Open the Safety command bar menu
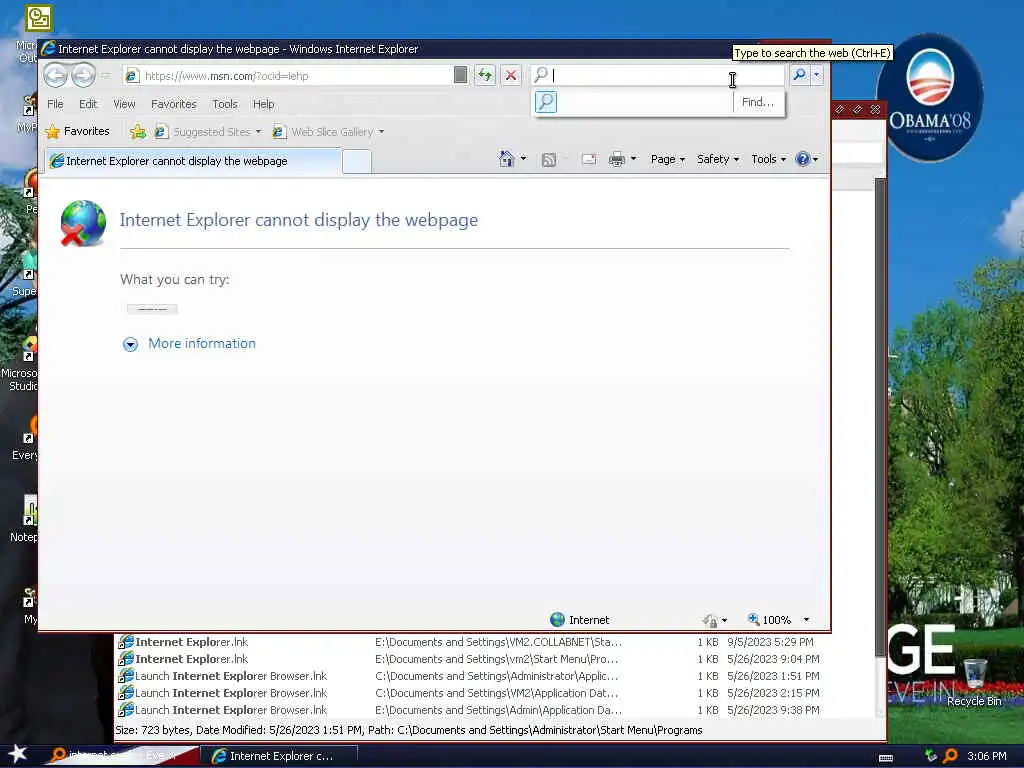Image resolution: width=1024 pixels, height=768 pixels. 718,159
